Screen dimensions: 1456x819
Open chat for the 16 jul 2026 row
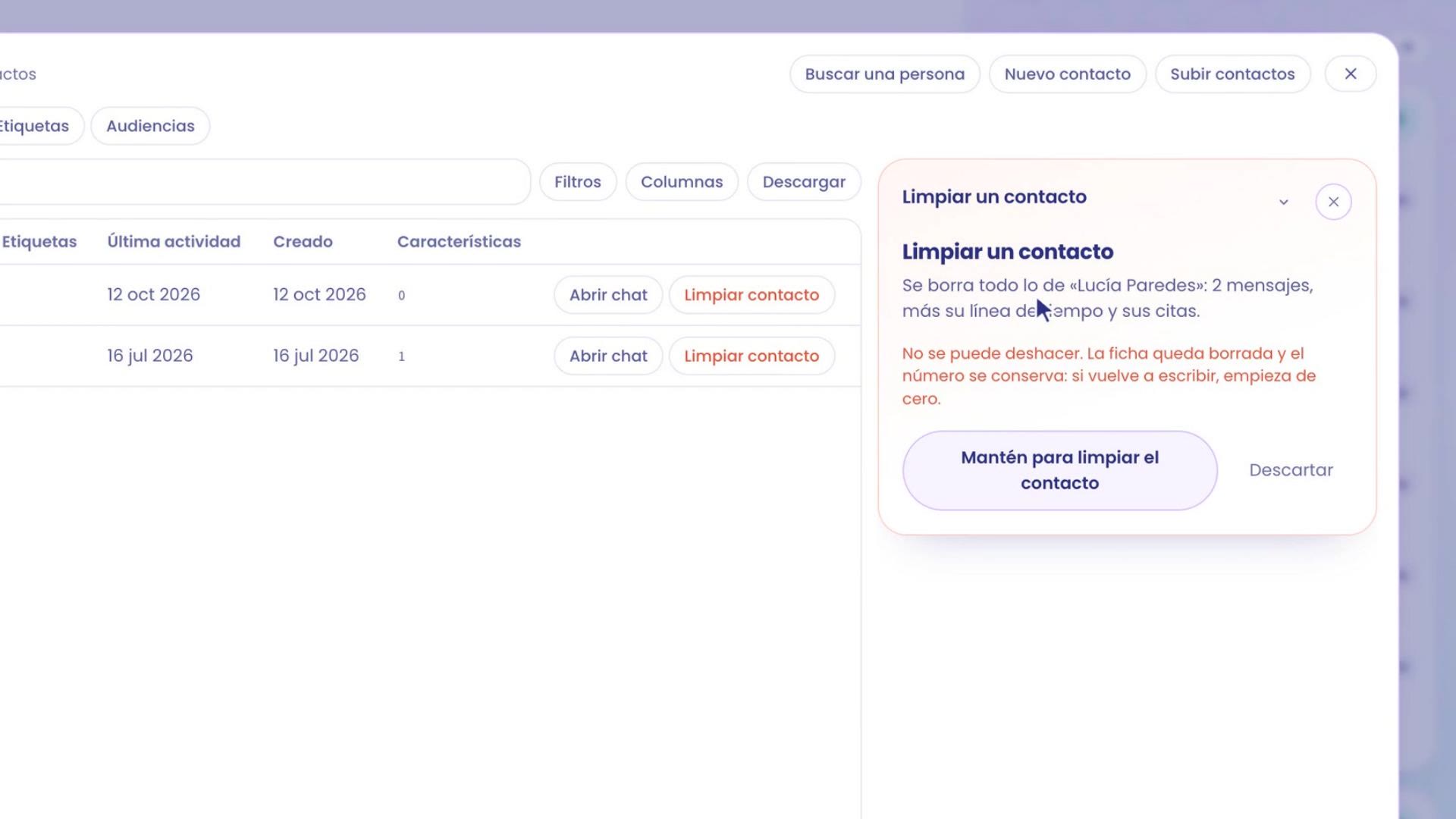click(608, 356)
